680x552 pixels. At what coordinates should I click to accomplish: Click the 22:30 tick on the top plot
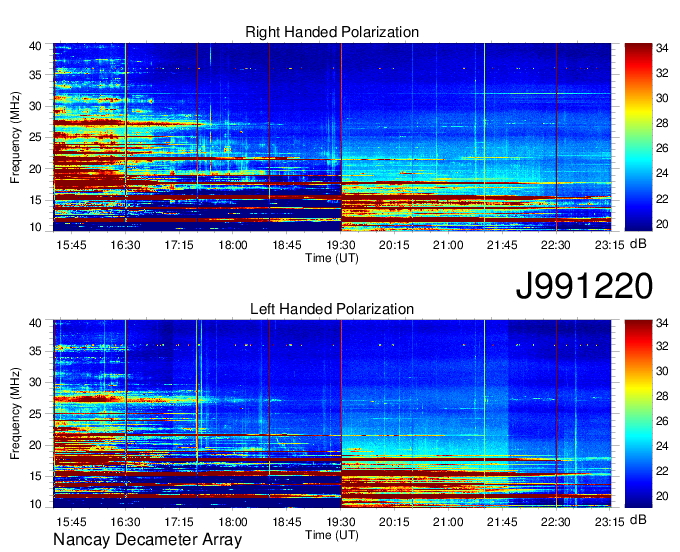coord(556,245)
